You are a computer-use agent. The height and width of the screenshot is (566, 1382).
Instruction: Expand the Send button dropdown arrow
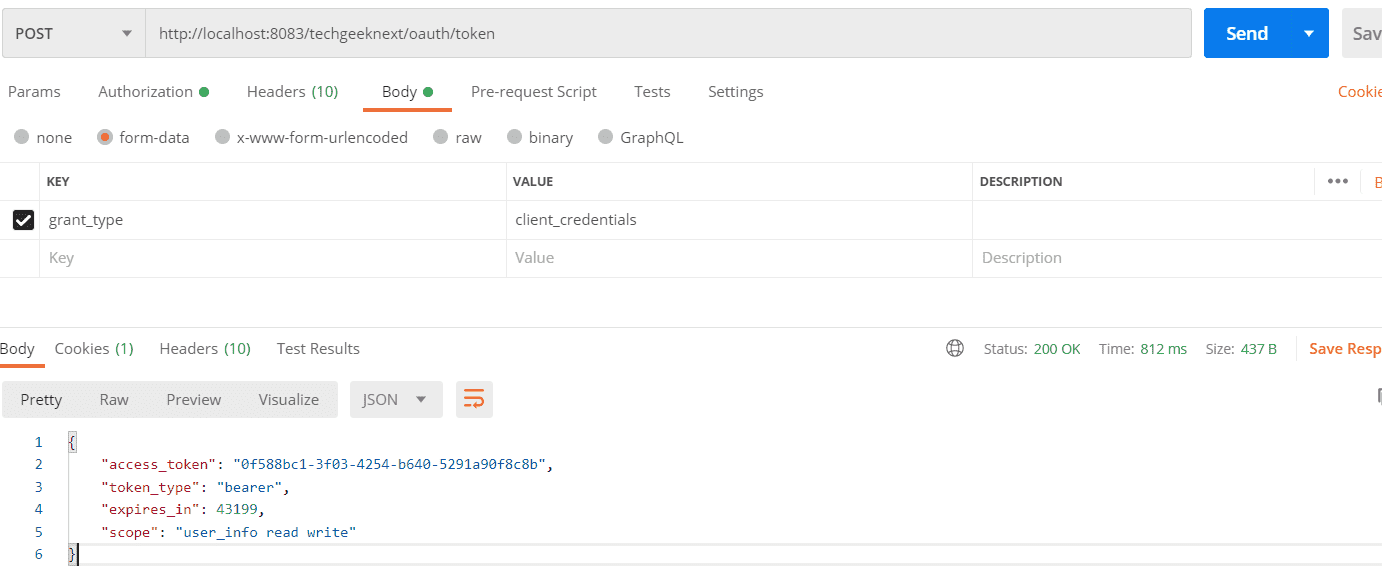pyautogui.click(x=1309, y=33)
